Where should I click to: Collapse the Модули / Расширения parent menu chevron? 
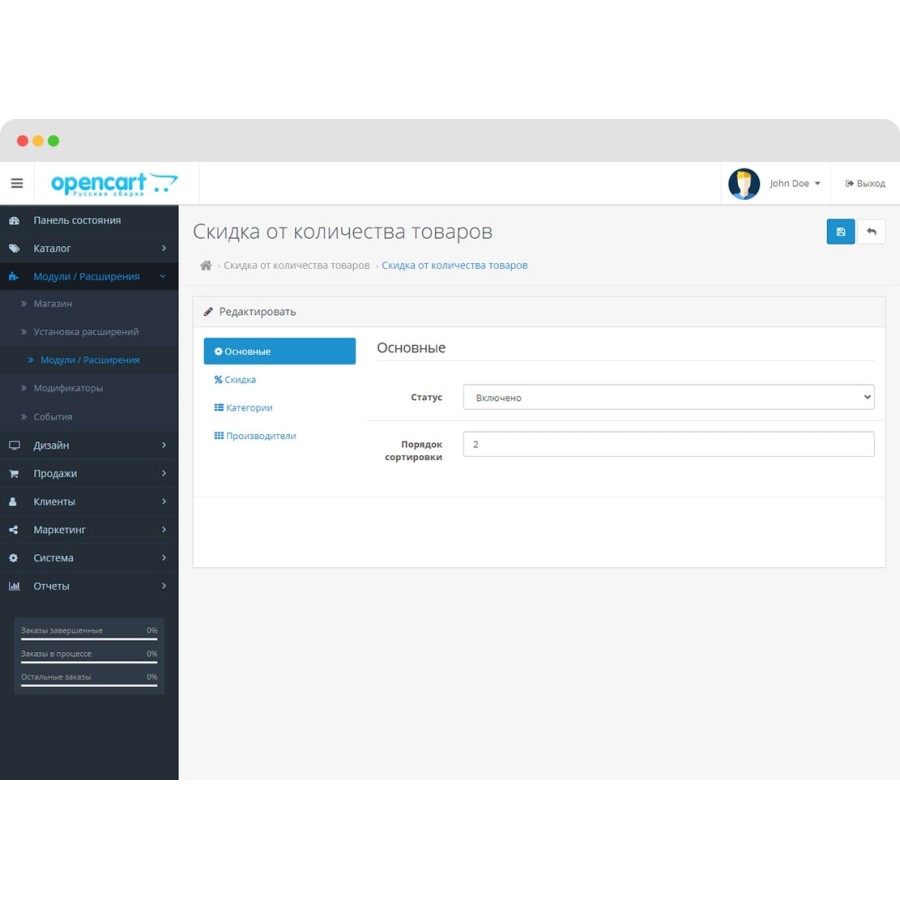click(162, 276)
